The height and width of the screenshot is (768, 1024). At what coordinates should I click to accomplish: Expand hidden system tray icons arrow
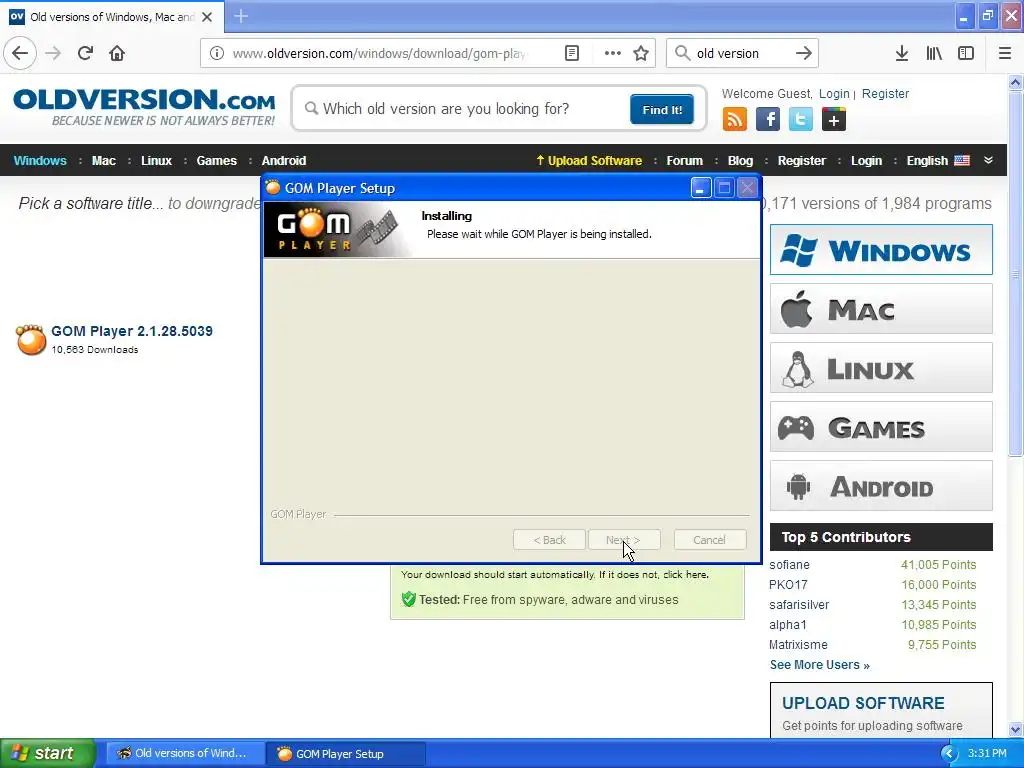coord(949,753)
